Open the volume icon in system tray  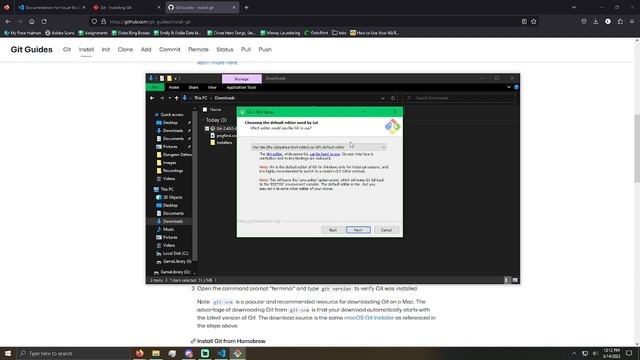(x=595, y=353)
